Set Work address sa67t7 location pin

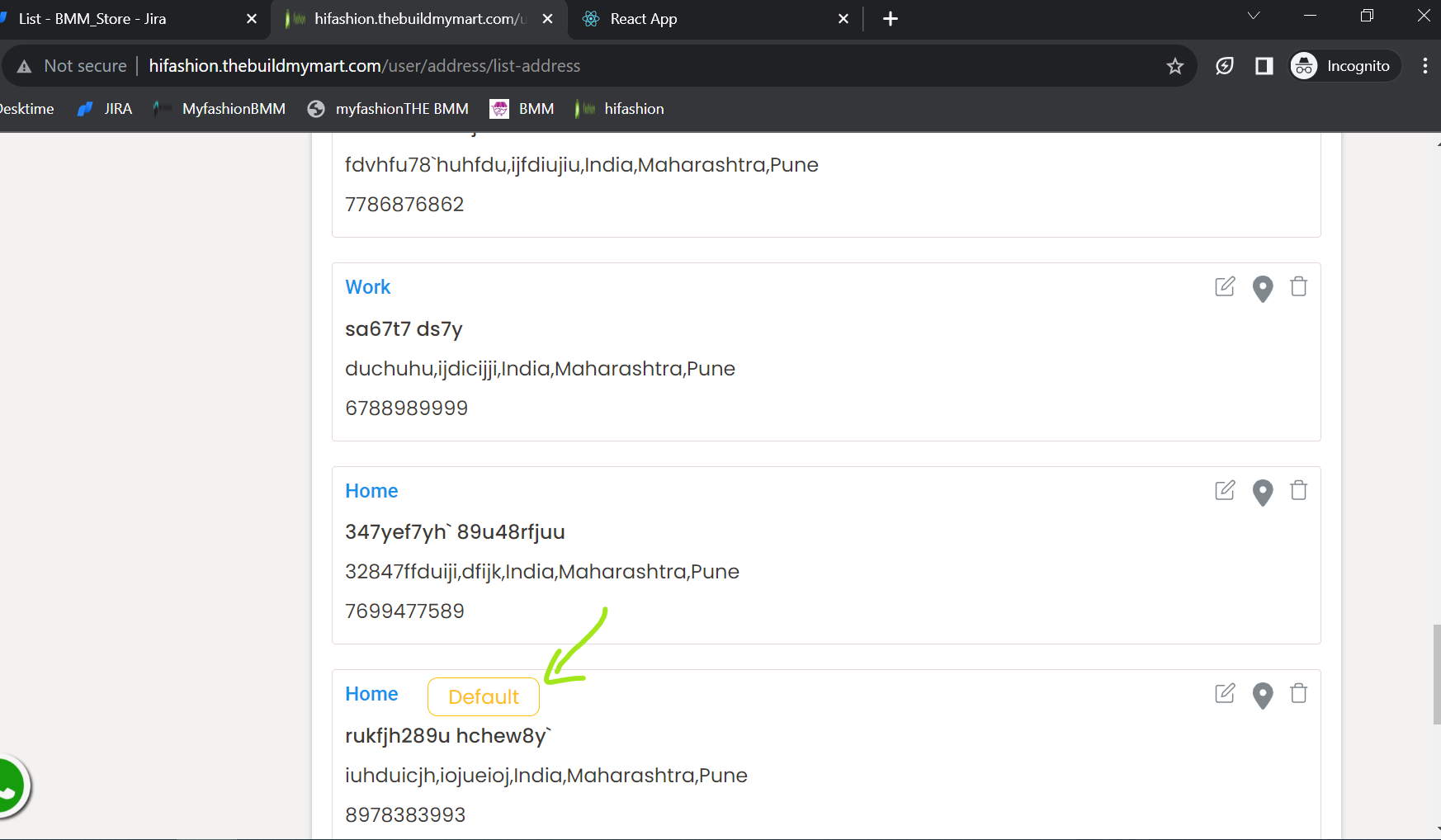point(1263,289)
